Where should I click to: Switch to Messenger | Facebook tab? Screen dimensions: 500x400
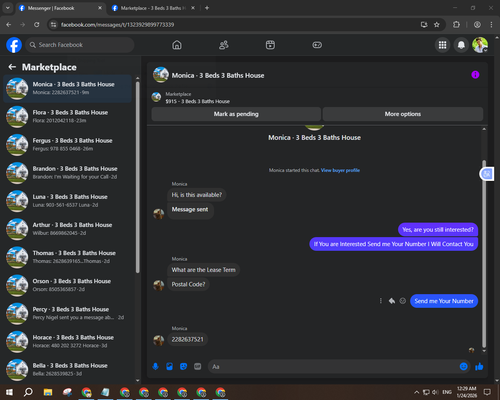click(60, 8)
